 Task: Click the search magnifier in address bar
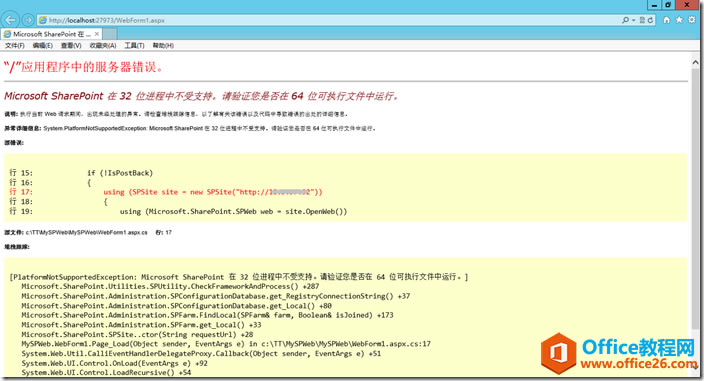(625, 20)
